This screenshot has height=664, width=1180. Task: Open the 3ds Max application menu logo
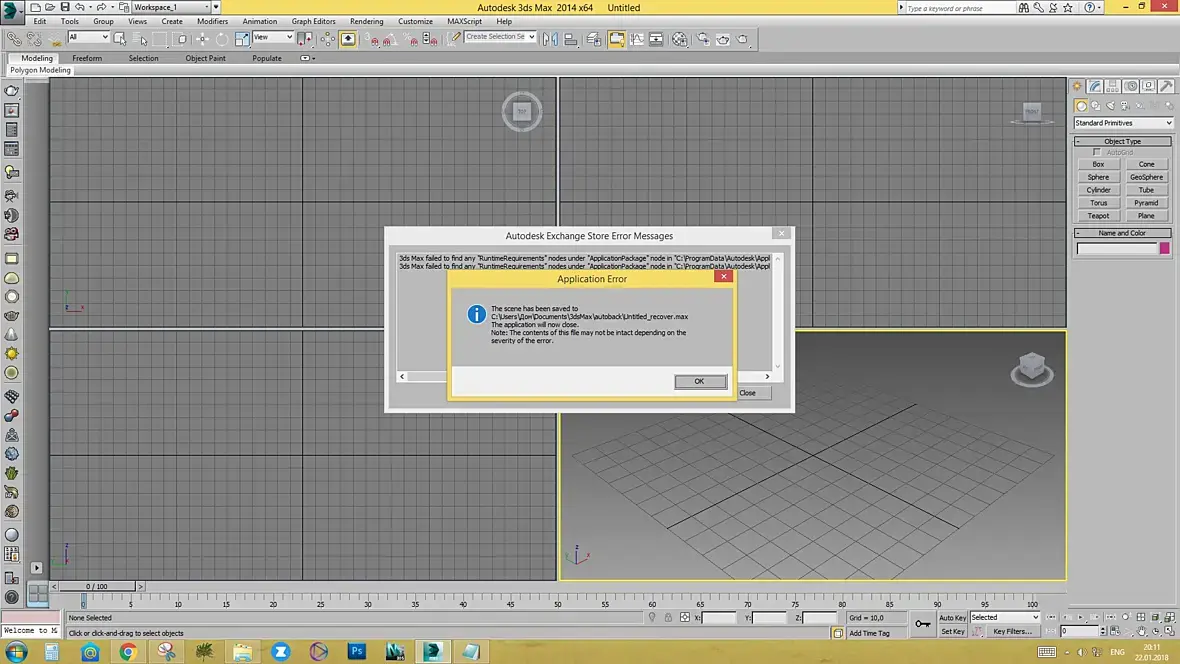11,10
